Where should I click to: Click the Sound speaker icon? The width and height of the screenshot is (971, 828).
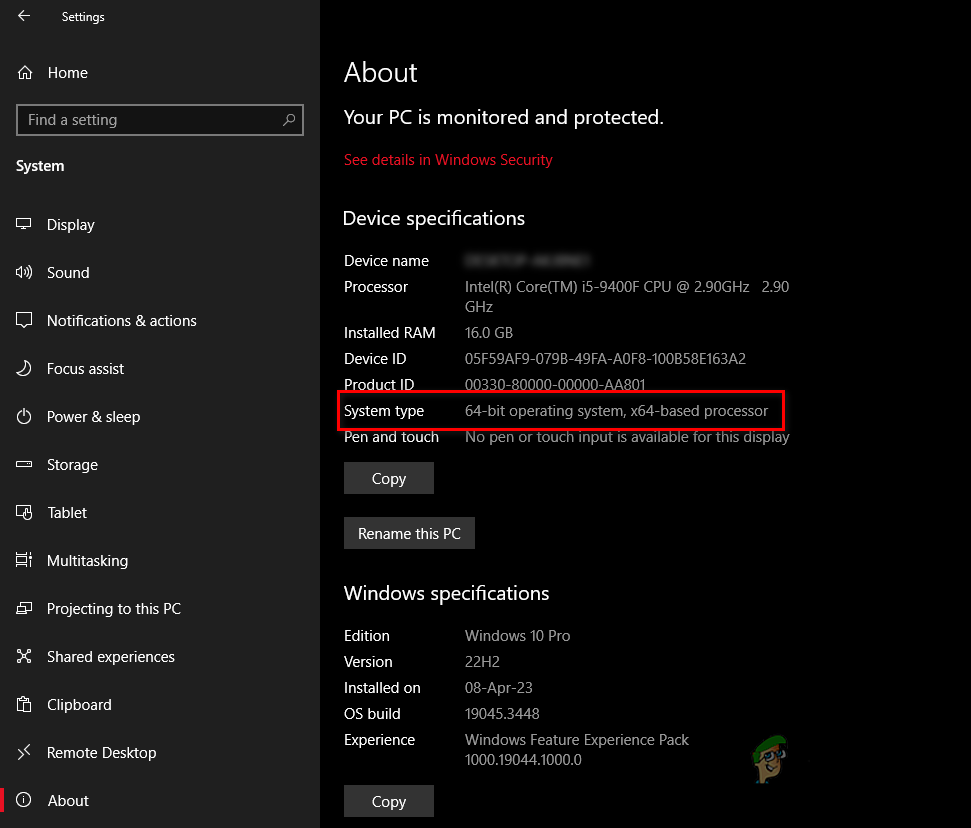tap(25, 273)
